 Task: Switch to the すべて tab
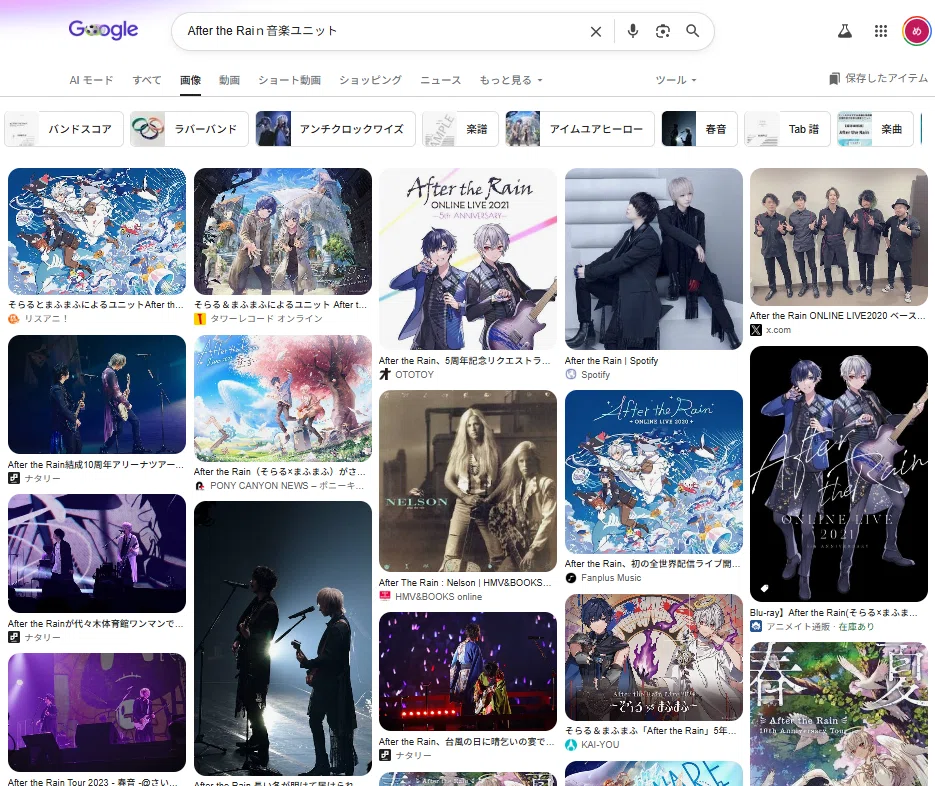pyautogui.click(x=147, y=80)
